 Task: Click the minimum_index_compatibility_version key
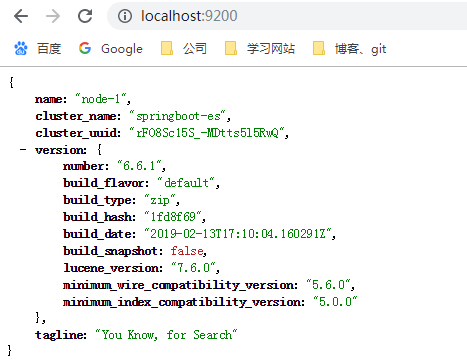pos(183,302)
